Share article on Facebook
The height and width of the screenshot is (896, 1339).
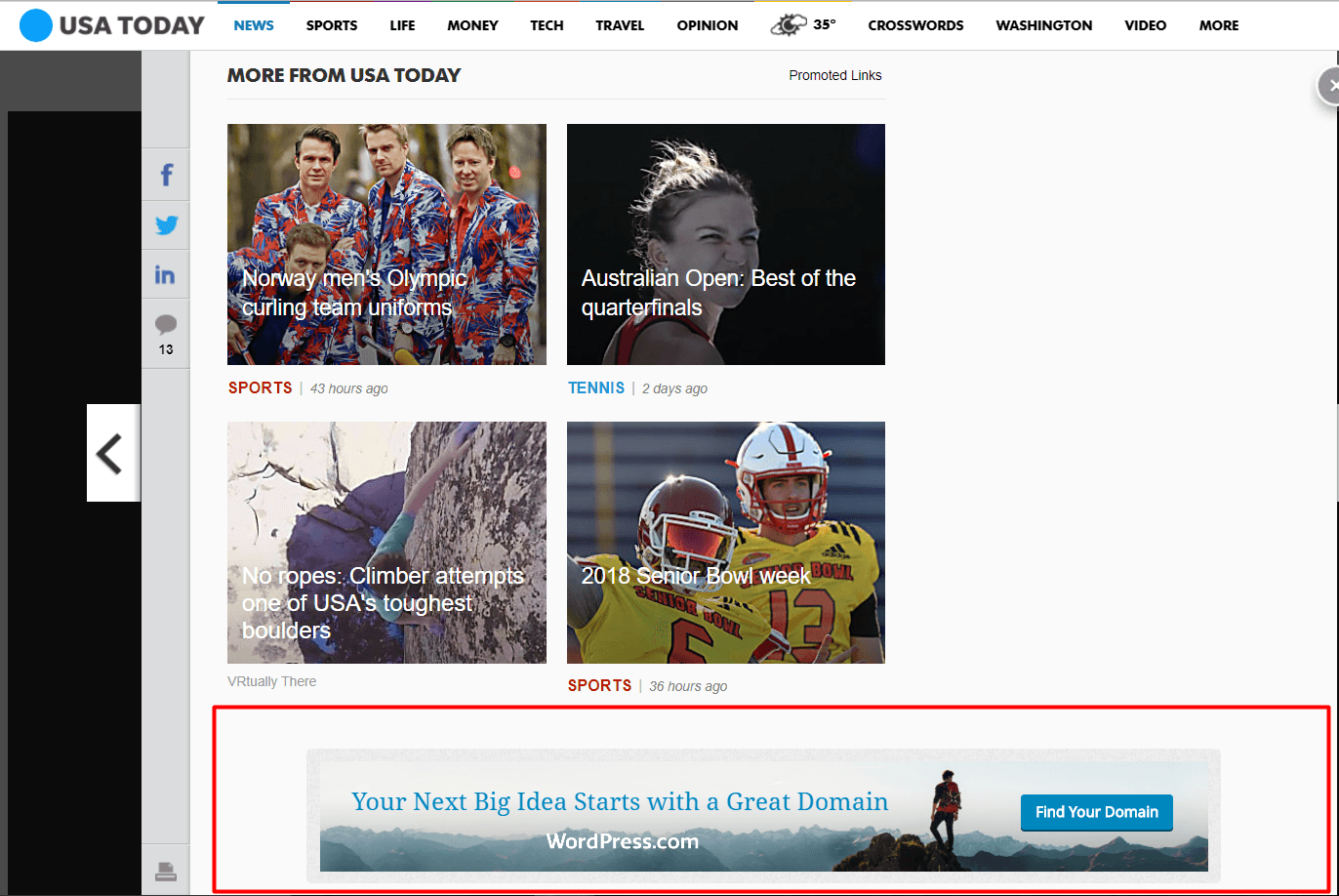(166, 176)
